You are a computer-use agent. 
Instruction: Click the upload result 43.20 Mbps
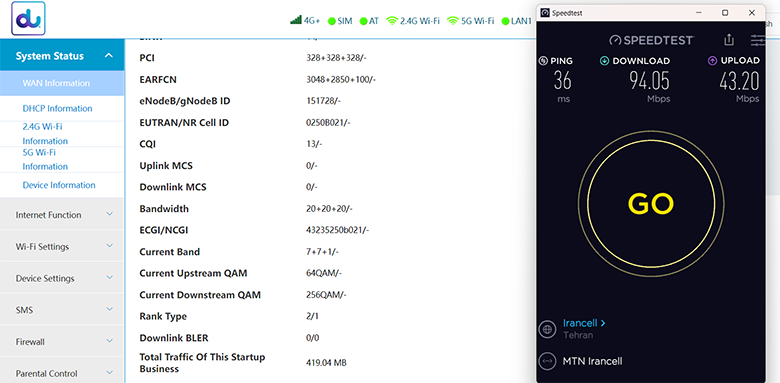click(x=739, y=81)
